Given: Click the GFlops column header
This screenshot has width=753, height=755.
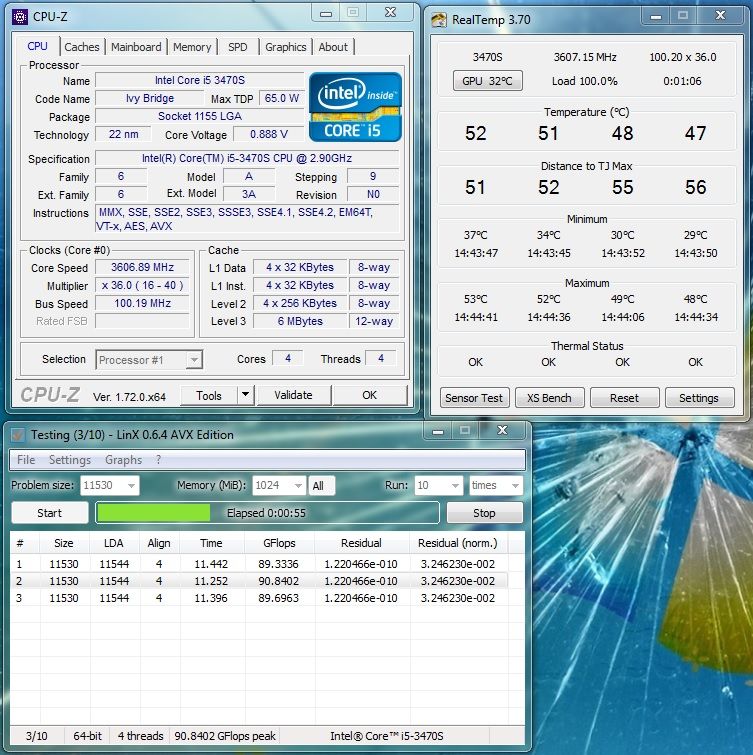Looking at the screenshot, I should click(279, 543).
